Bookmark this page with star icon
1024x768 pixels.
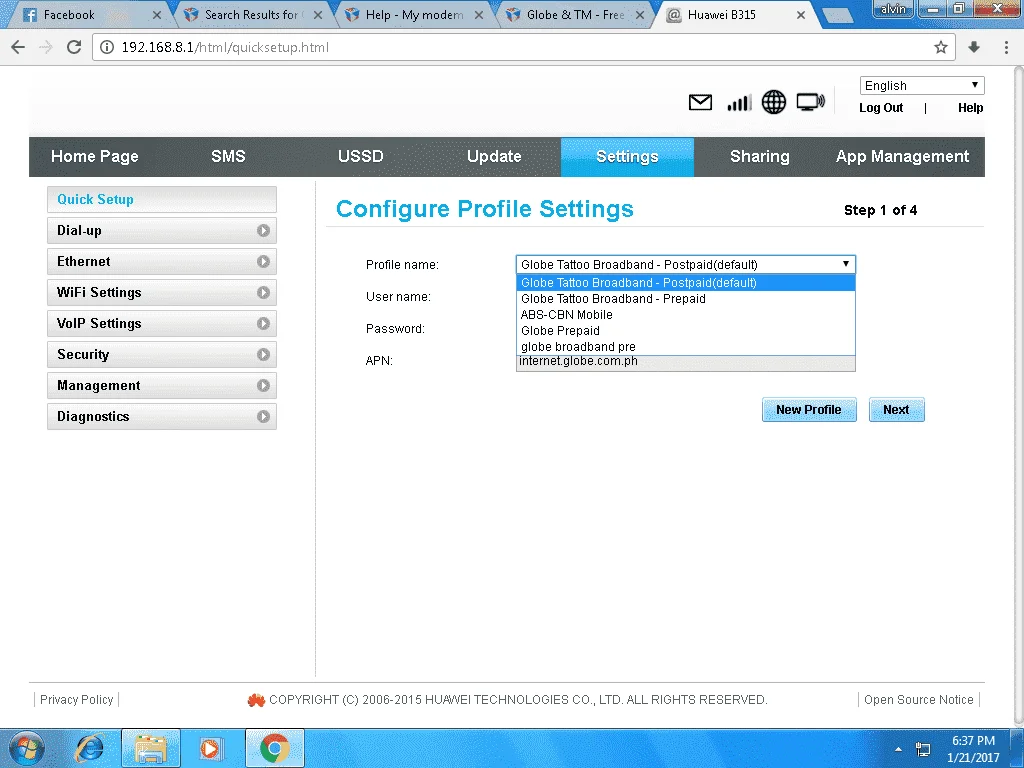coord(940,47)
